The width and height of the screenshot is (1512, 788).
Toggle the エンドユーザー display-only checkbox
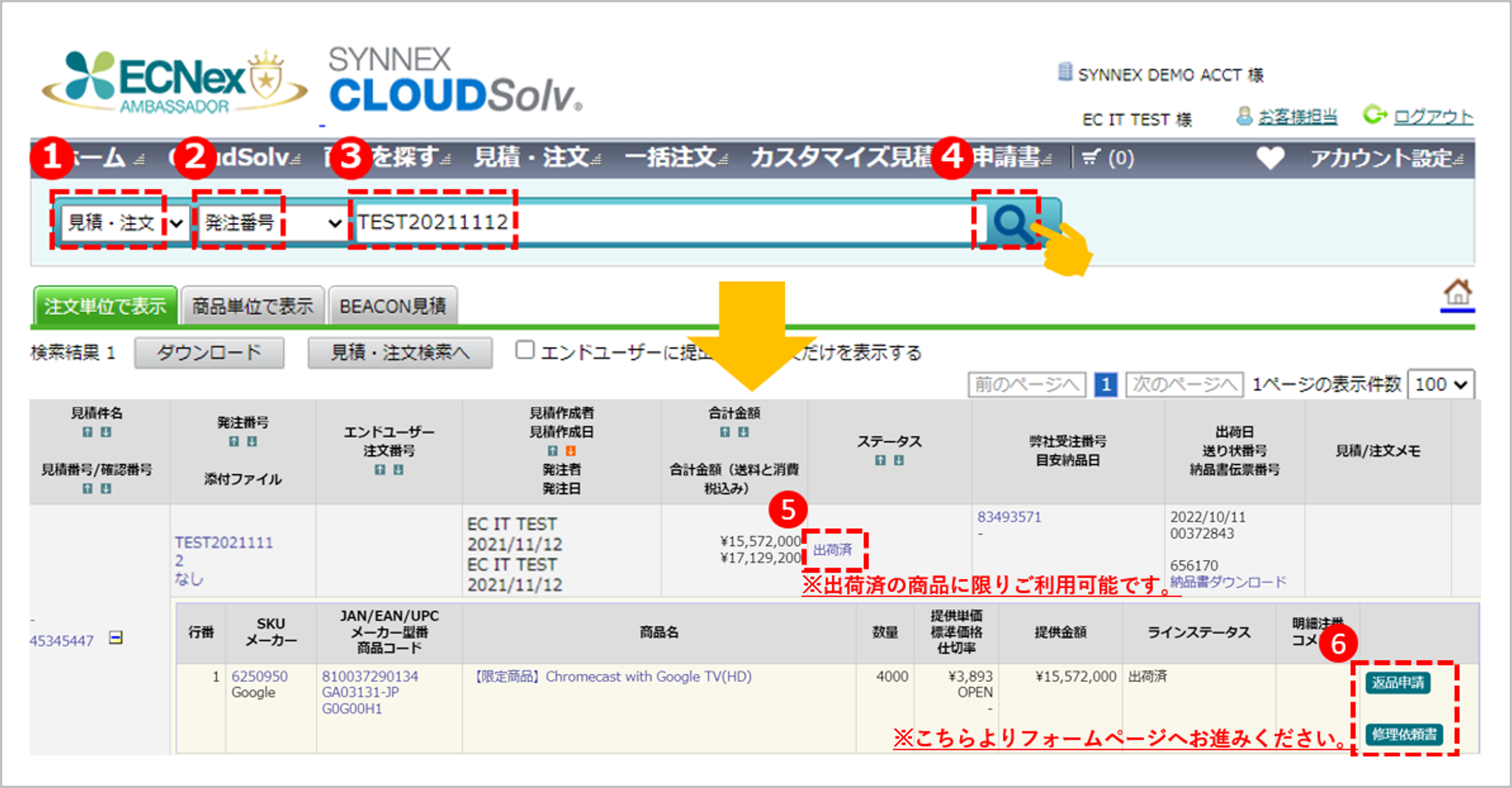(525, 350)
